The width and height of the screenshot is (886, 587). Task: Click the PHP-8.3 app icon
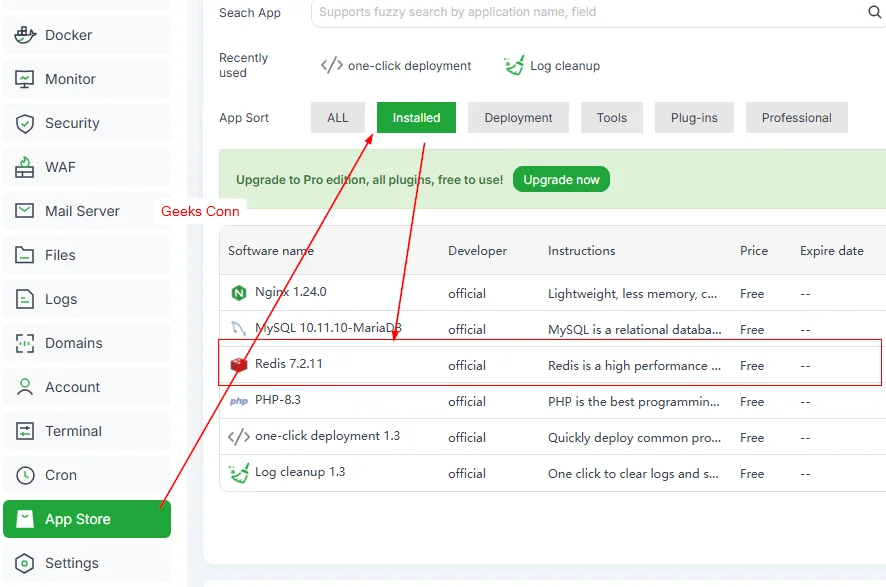click(238, 401)
